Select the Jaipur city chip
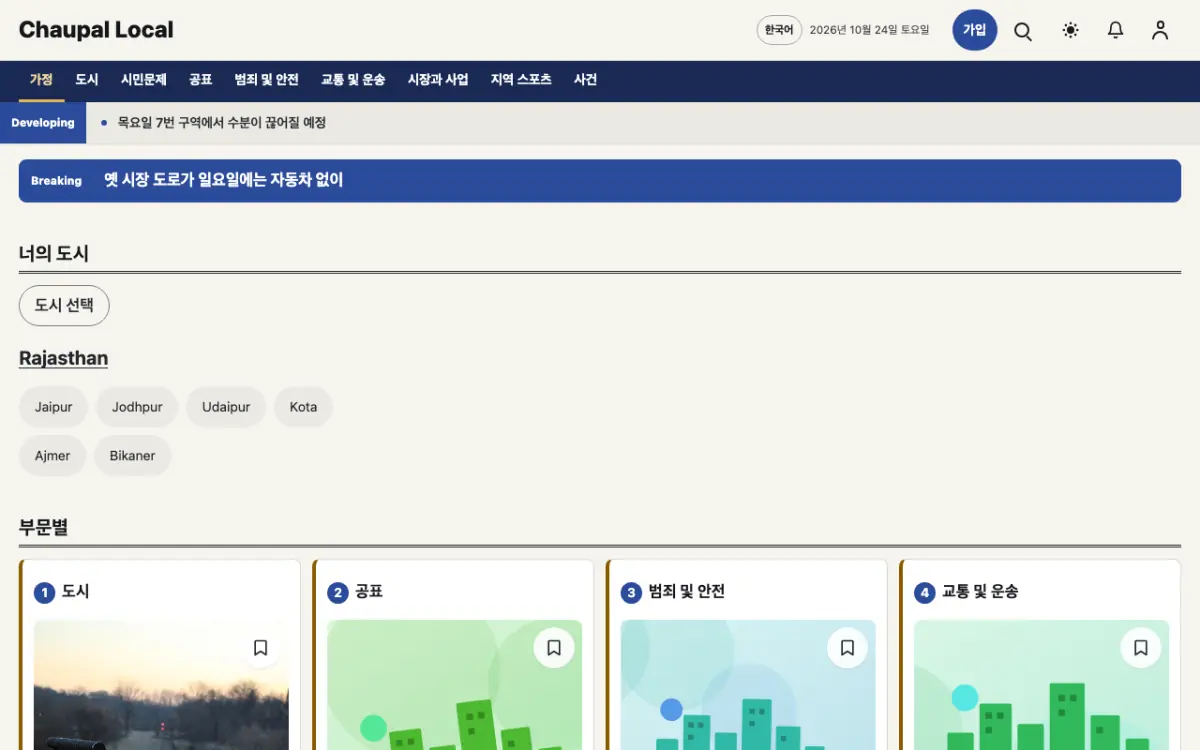Viewport: 1200px width, 750px height. (x=54, y=407)
